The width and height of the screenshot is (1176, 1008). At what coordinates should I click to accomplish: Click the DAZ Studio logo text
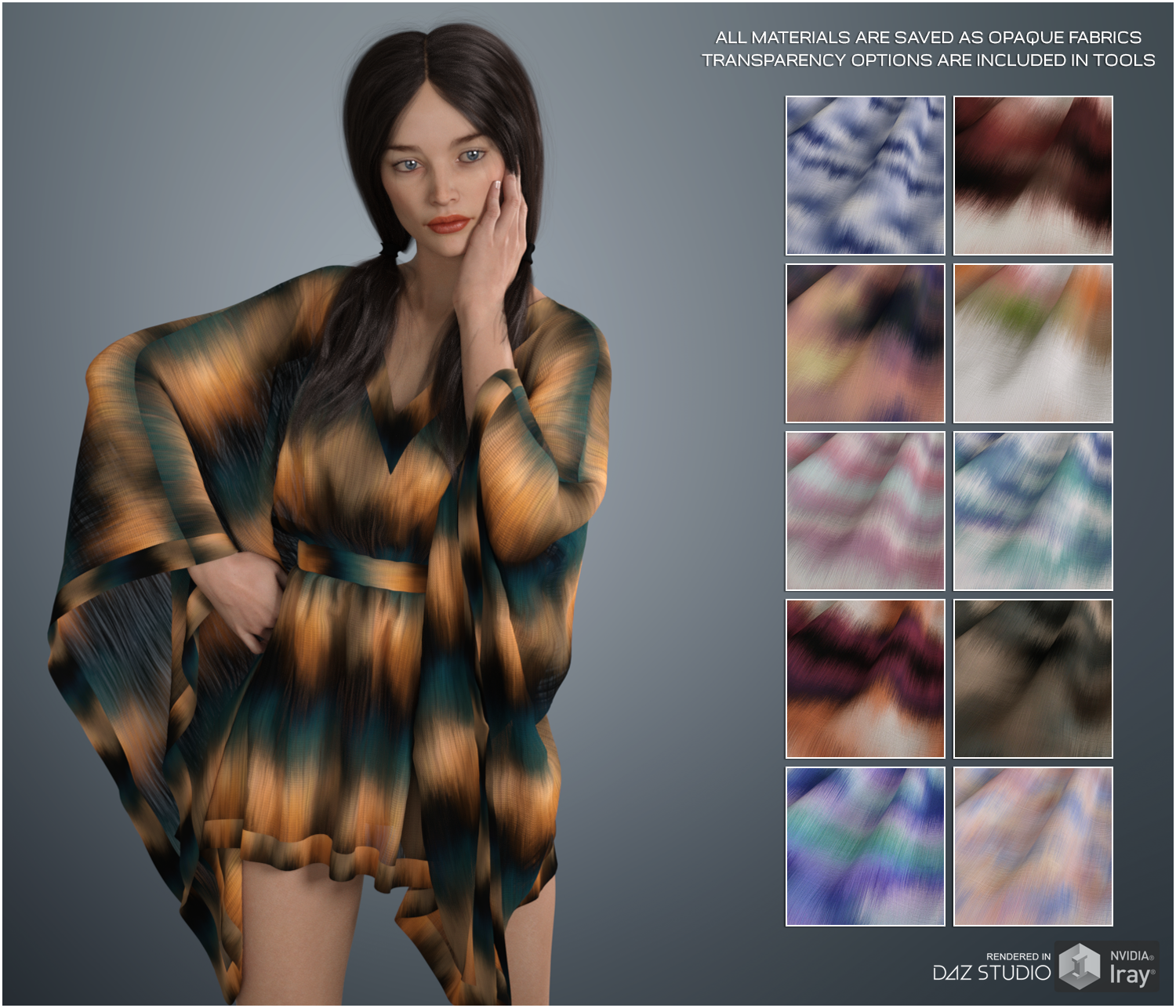(x=991, y=974)
